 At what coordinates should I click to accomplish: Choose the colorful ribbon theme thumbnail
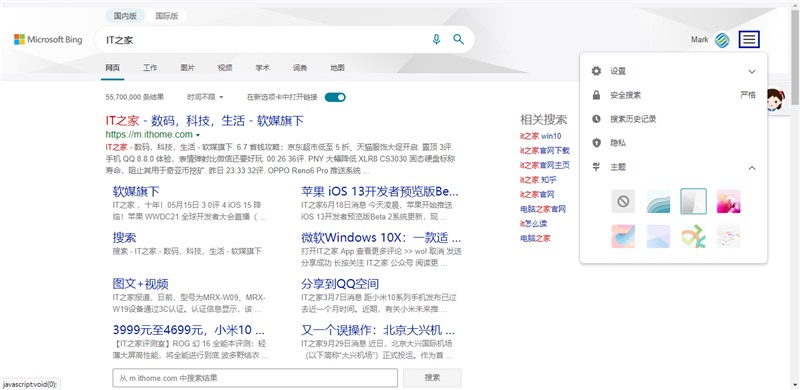coord(693,236)
